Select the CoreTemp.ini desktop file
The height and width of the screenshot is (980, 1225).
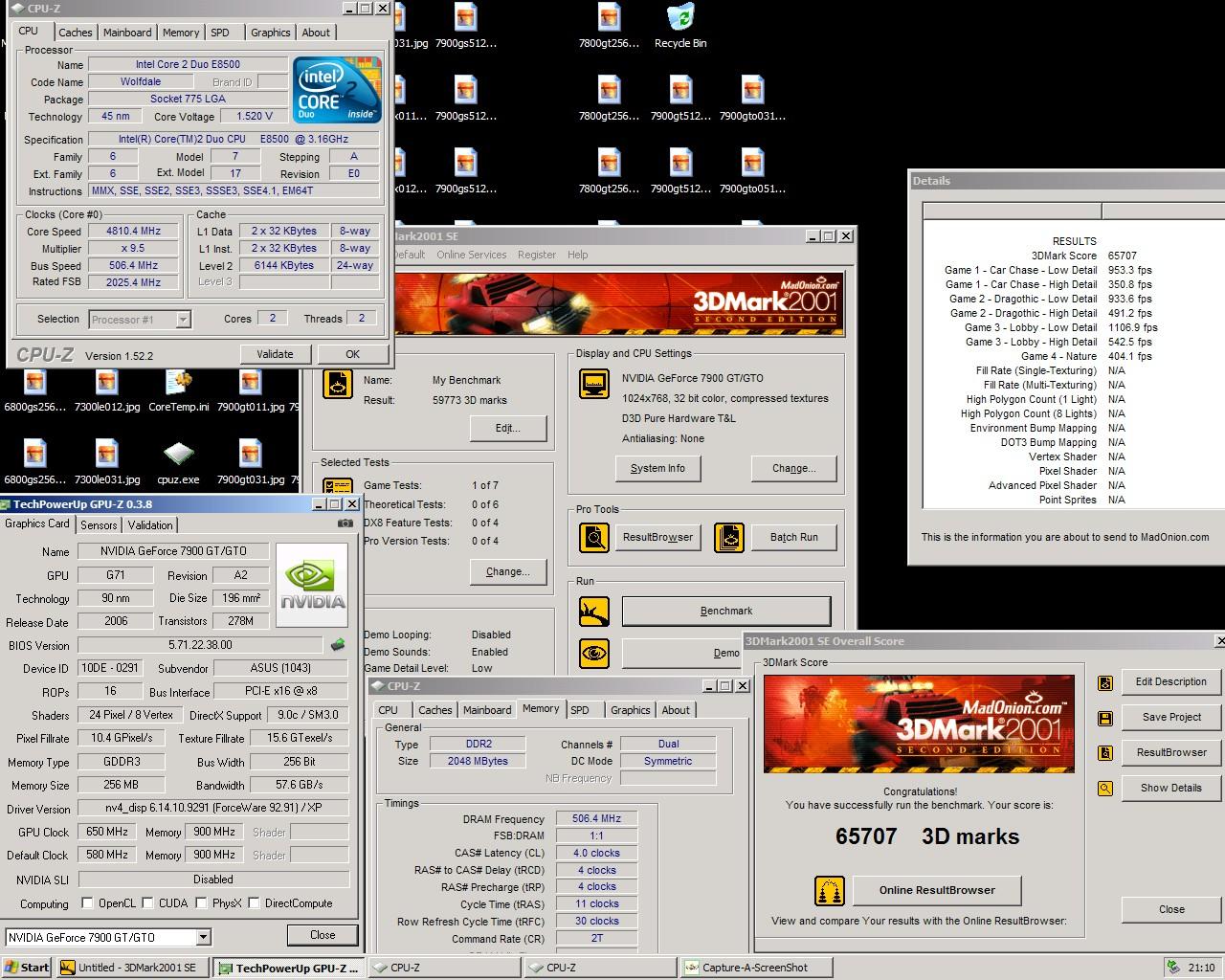[178, 390]
